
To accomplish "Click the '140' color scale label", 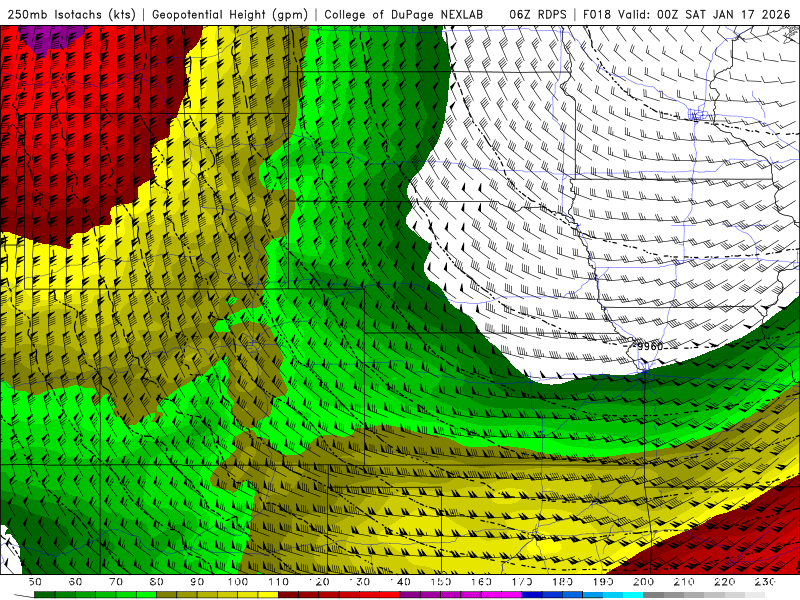I will coord(400,582).
